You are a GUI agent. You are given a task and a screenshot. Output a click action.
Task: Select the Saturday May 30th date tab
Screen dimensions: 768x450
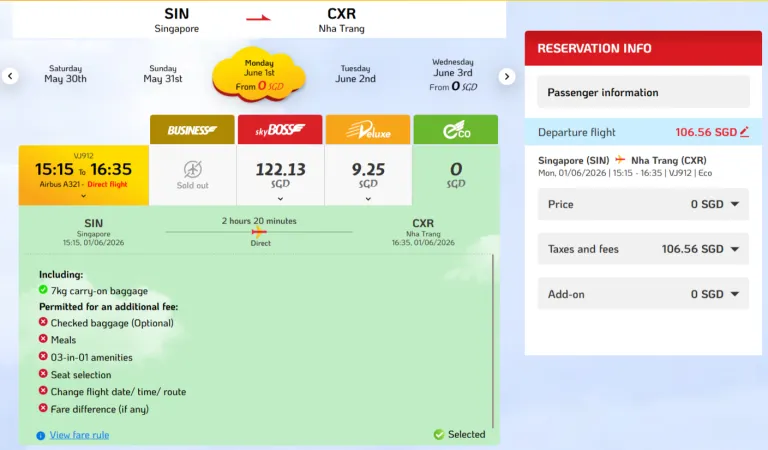(x=67, y=74)
